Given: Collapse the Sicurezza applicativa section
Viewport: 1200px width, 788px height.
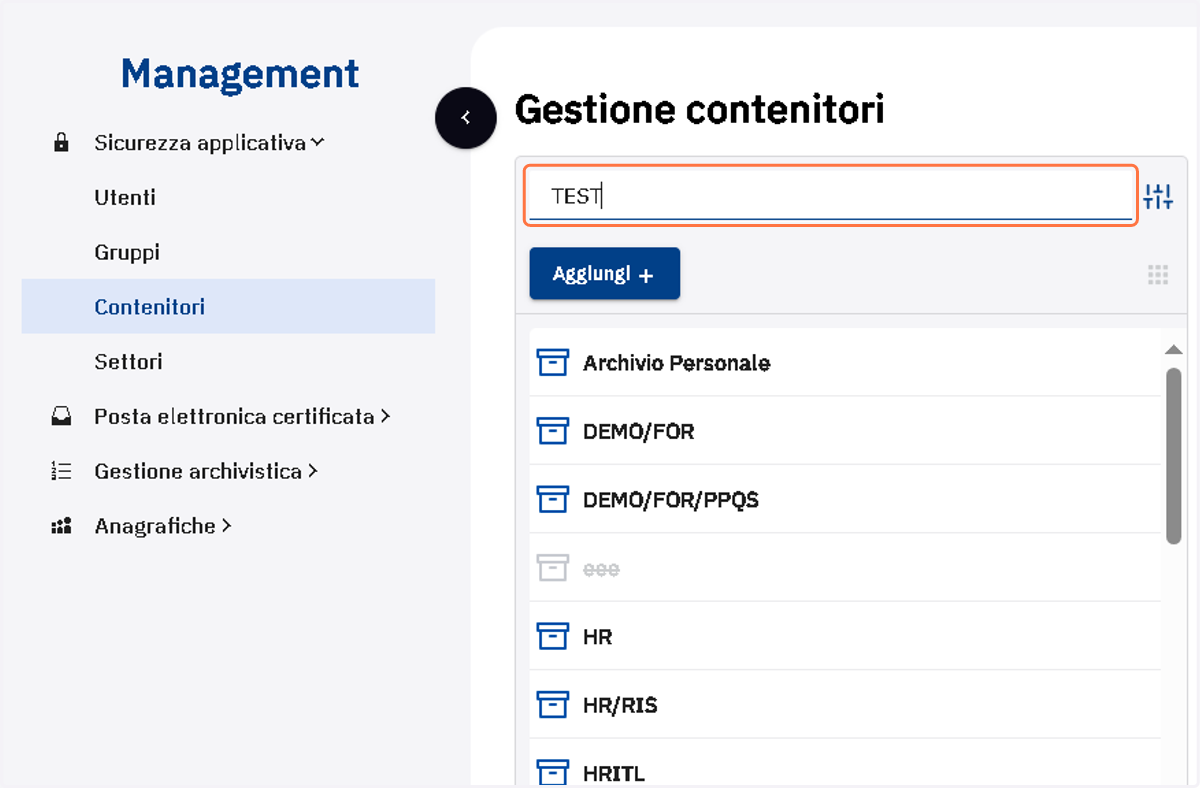Looking at the screenshot, I should 209,143.
